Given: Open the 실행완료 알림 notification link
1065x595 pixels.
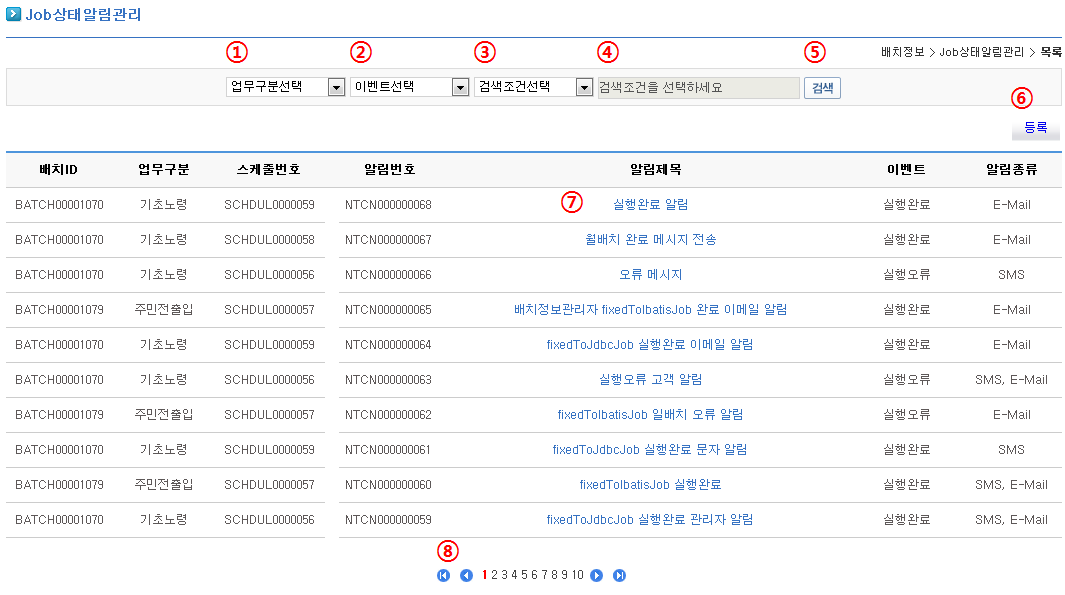Looking at the screenshot, I should tap(650, 205).
